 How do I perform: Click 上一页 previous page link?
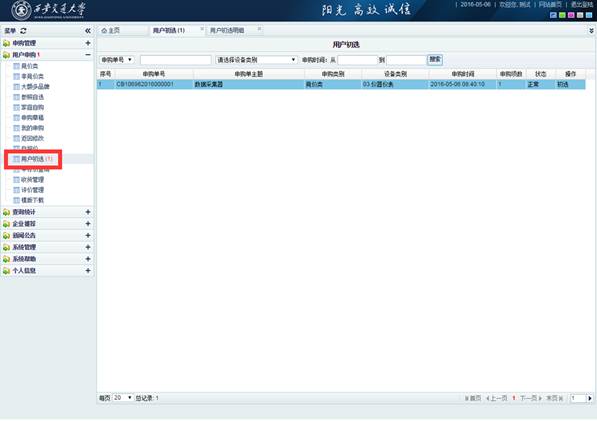click(x=497, y=398)
